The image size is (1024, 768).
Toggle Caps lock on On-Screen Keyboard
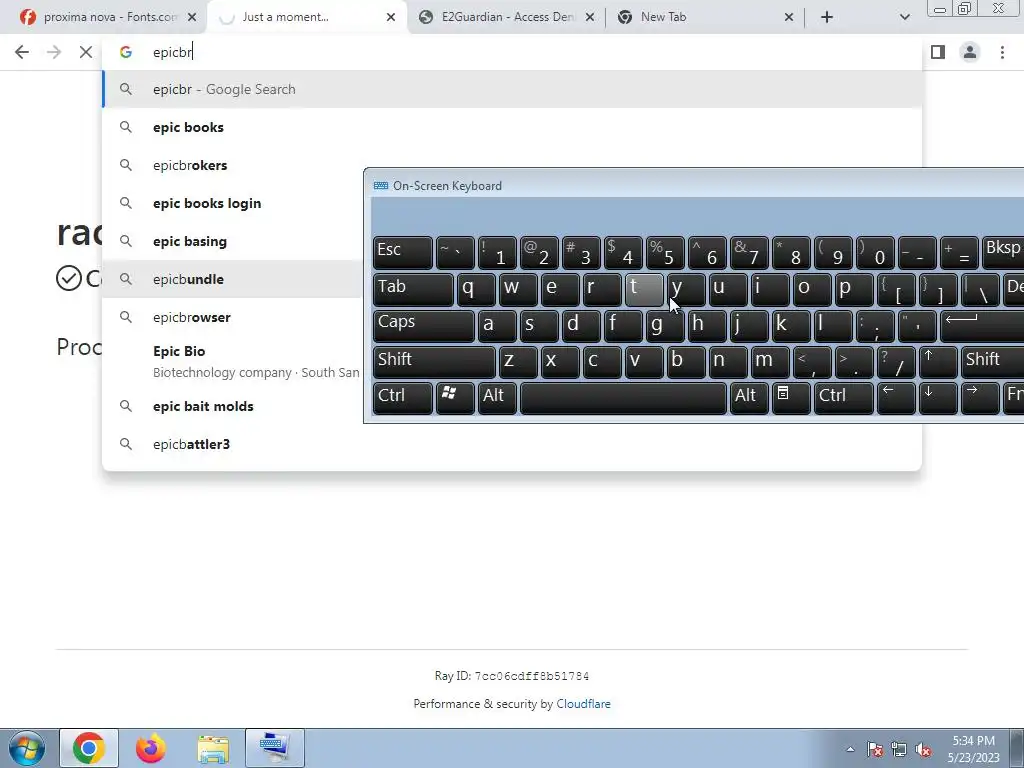[x=423, y=325]
